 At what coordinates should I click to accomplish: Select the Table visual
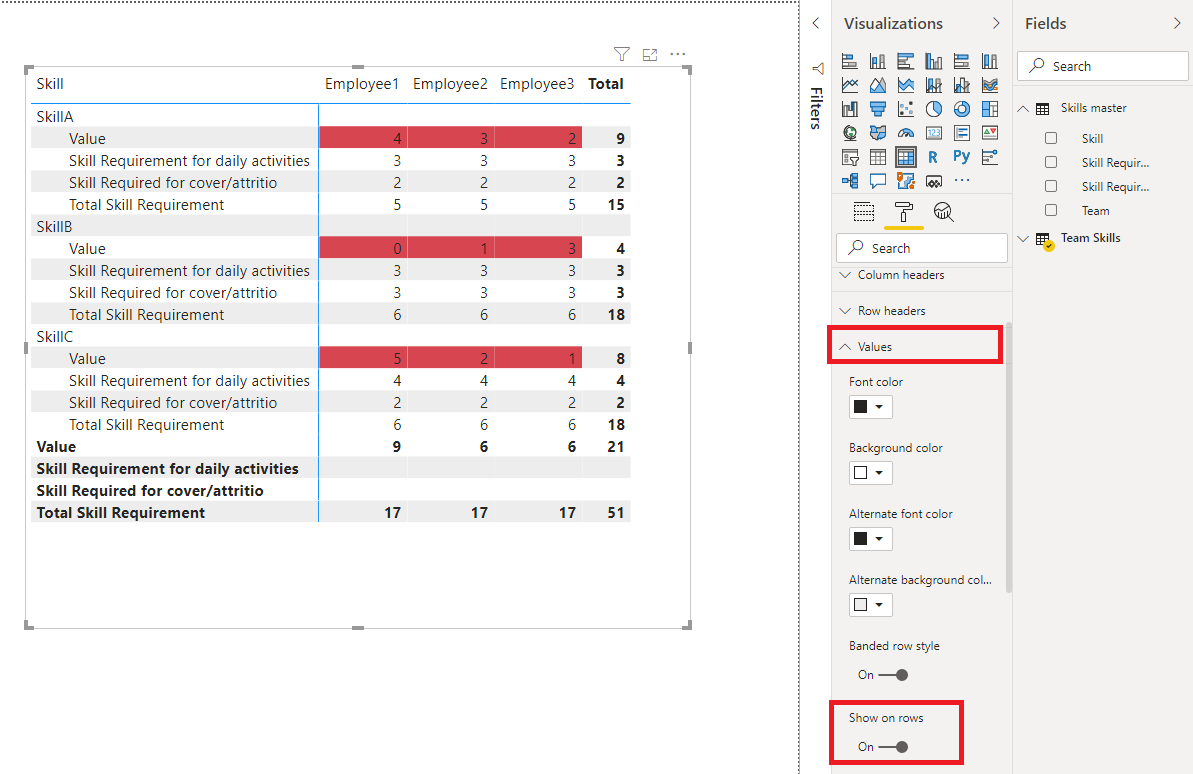(x=878, y=157)
